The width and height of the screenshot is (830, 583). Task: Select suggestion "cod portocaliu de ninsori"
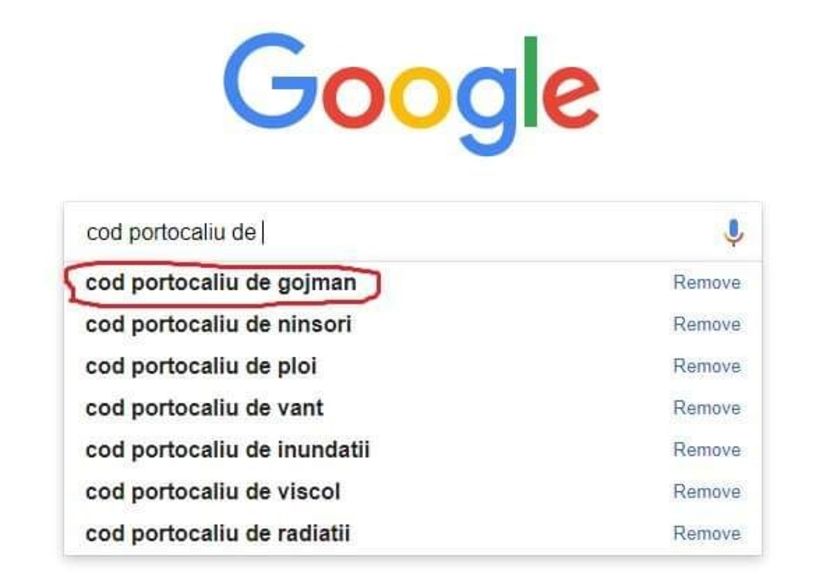click(x=218, y=325)
